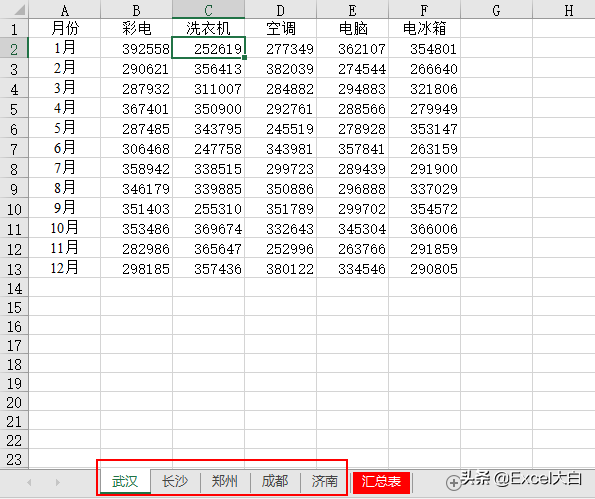Select cell containing 279949
This screenshot has height=499, width=595.
[x=424, y=109]
